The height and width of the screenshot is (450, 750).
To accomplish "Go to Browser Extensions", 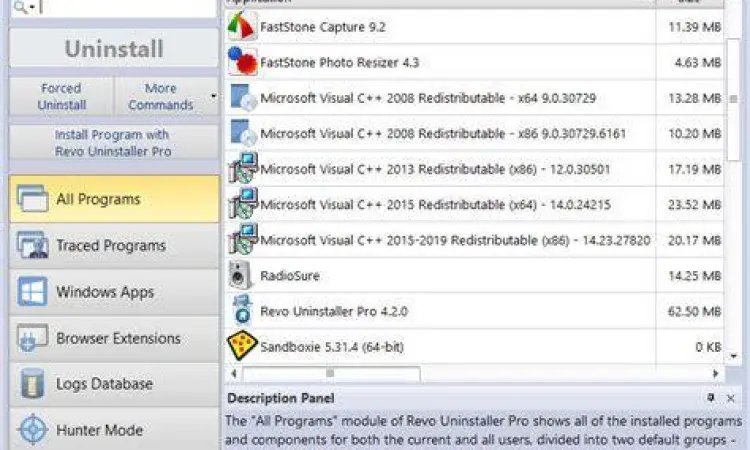I will click(114, 338).
